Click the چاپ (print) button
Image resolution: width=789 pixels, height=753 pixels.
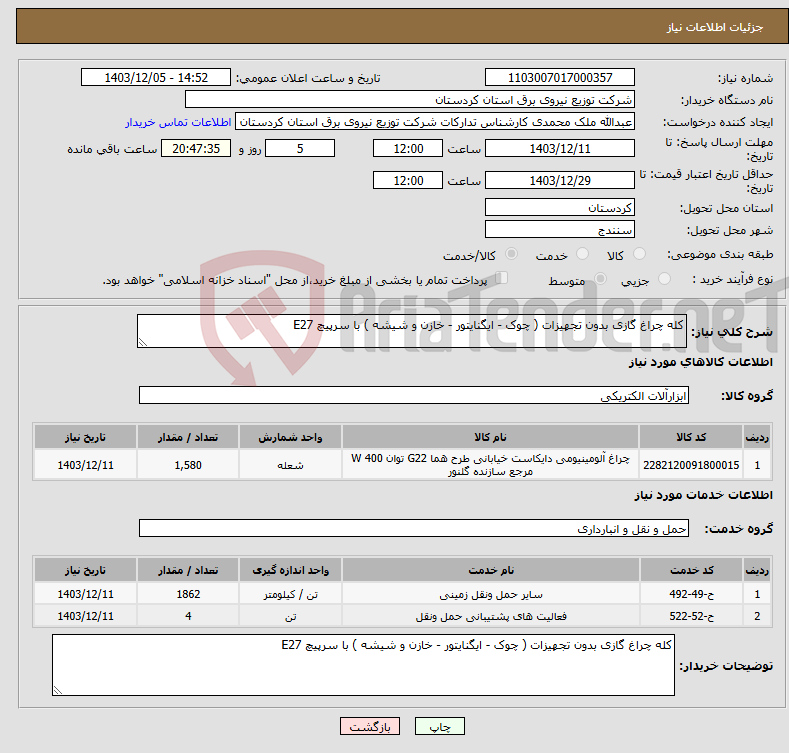(x=439, y=726)
